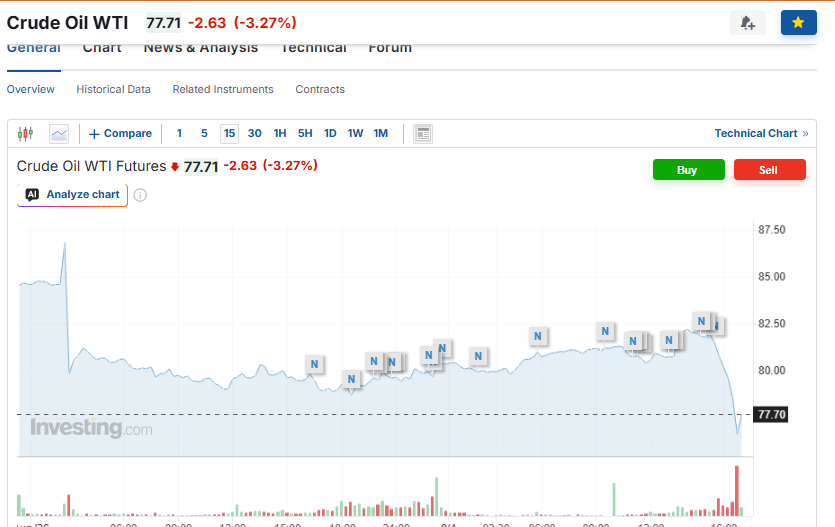The image size is (835, 527).
Task: Click the red Sell button
Action: pos(769,170)
